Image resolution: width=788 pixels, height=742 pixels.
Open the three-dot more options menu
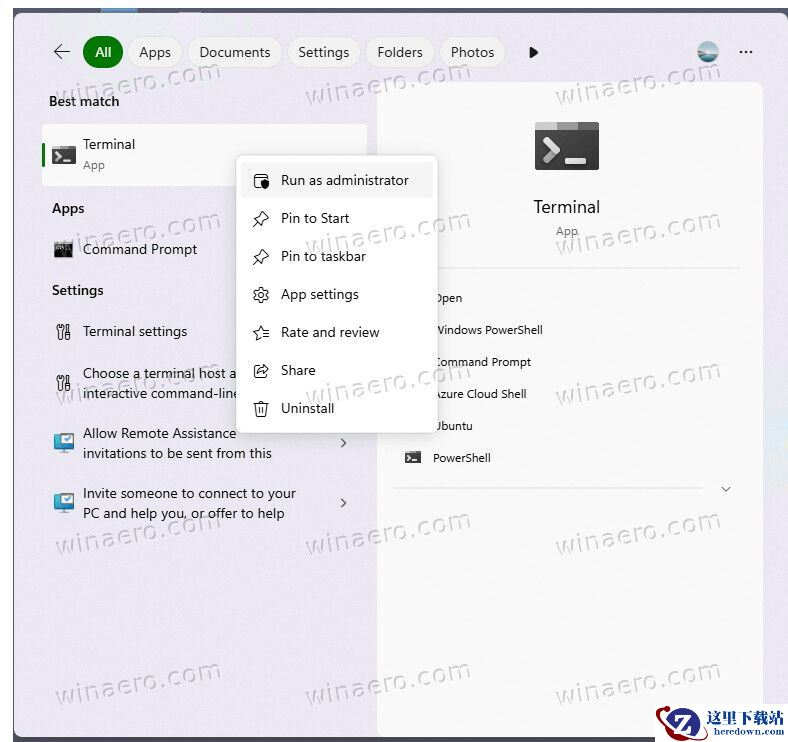click(745, 52)
